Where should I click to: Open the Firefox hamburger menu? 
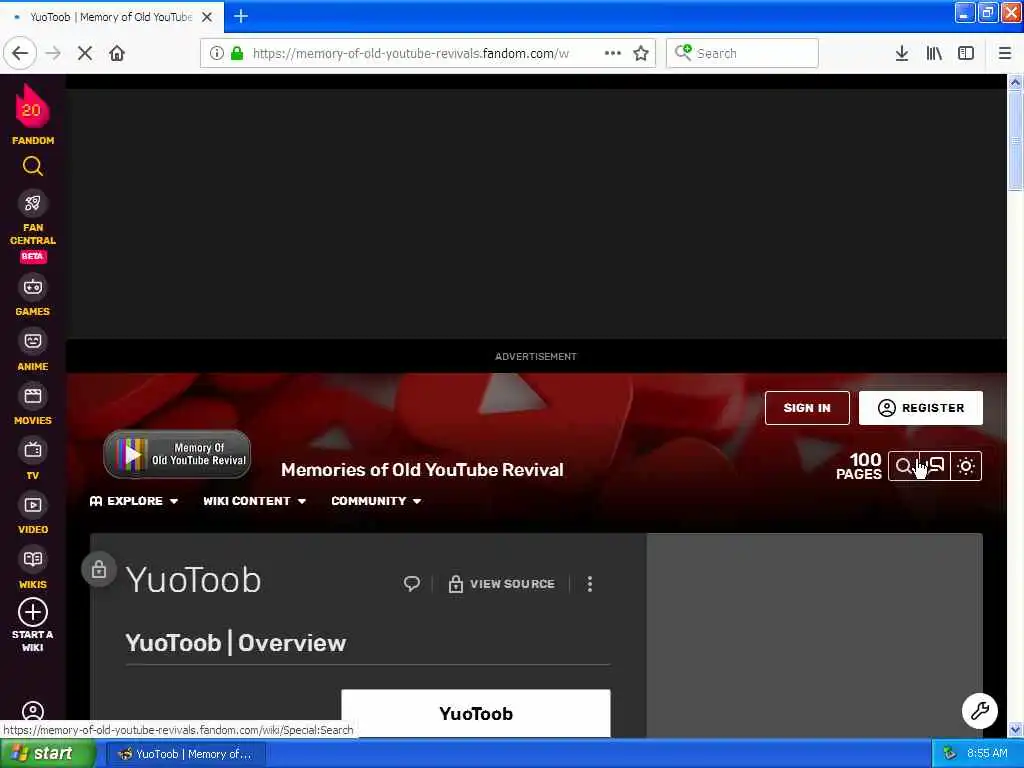(x=1004, y=53)
